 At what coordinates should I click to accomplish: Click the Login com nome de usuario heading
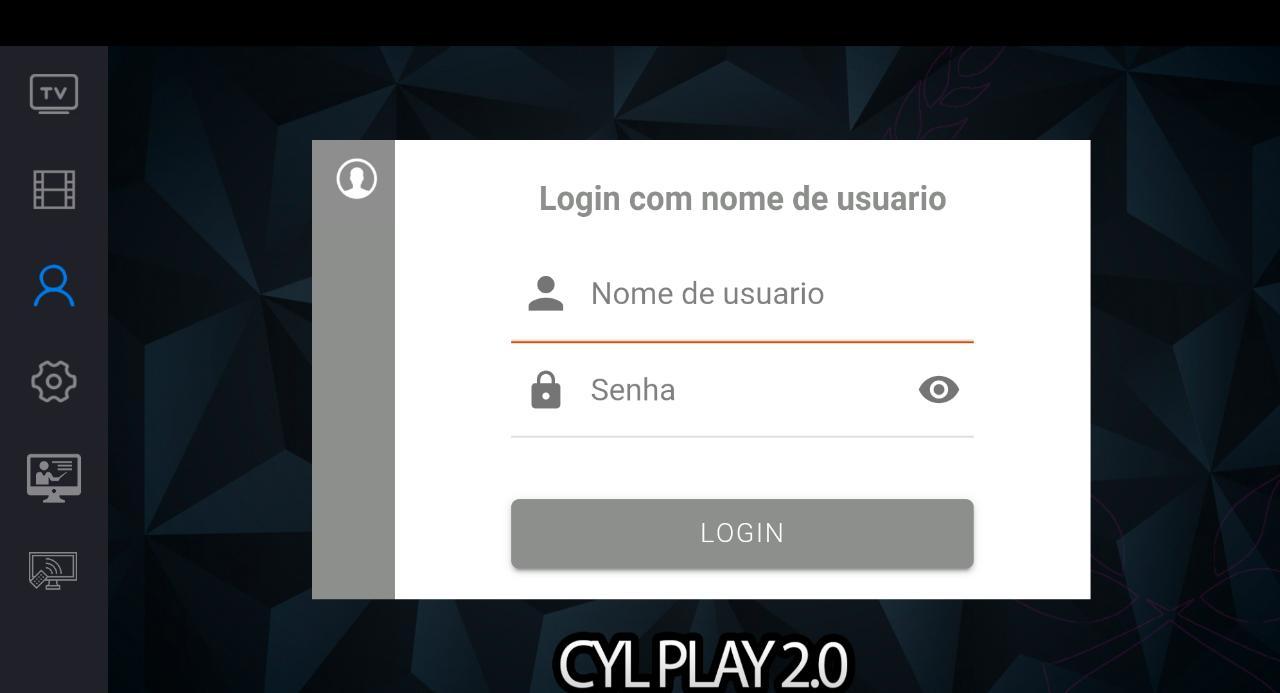click(x=742, y=198)
